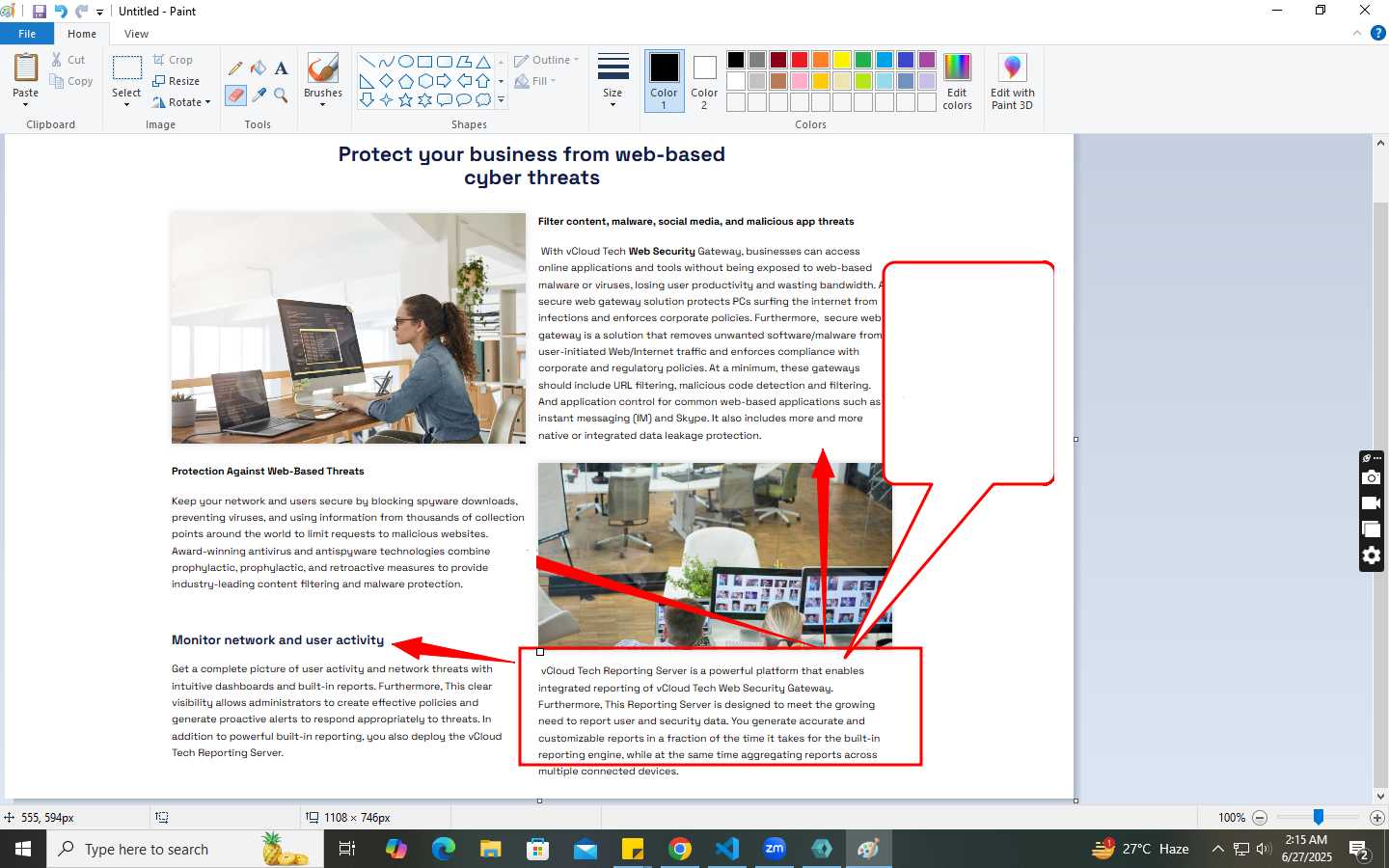Click the zoom out minus button
Viewport: 1389px width, 868px height.
point(1260,818)
